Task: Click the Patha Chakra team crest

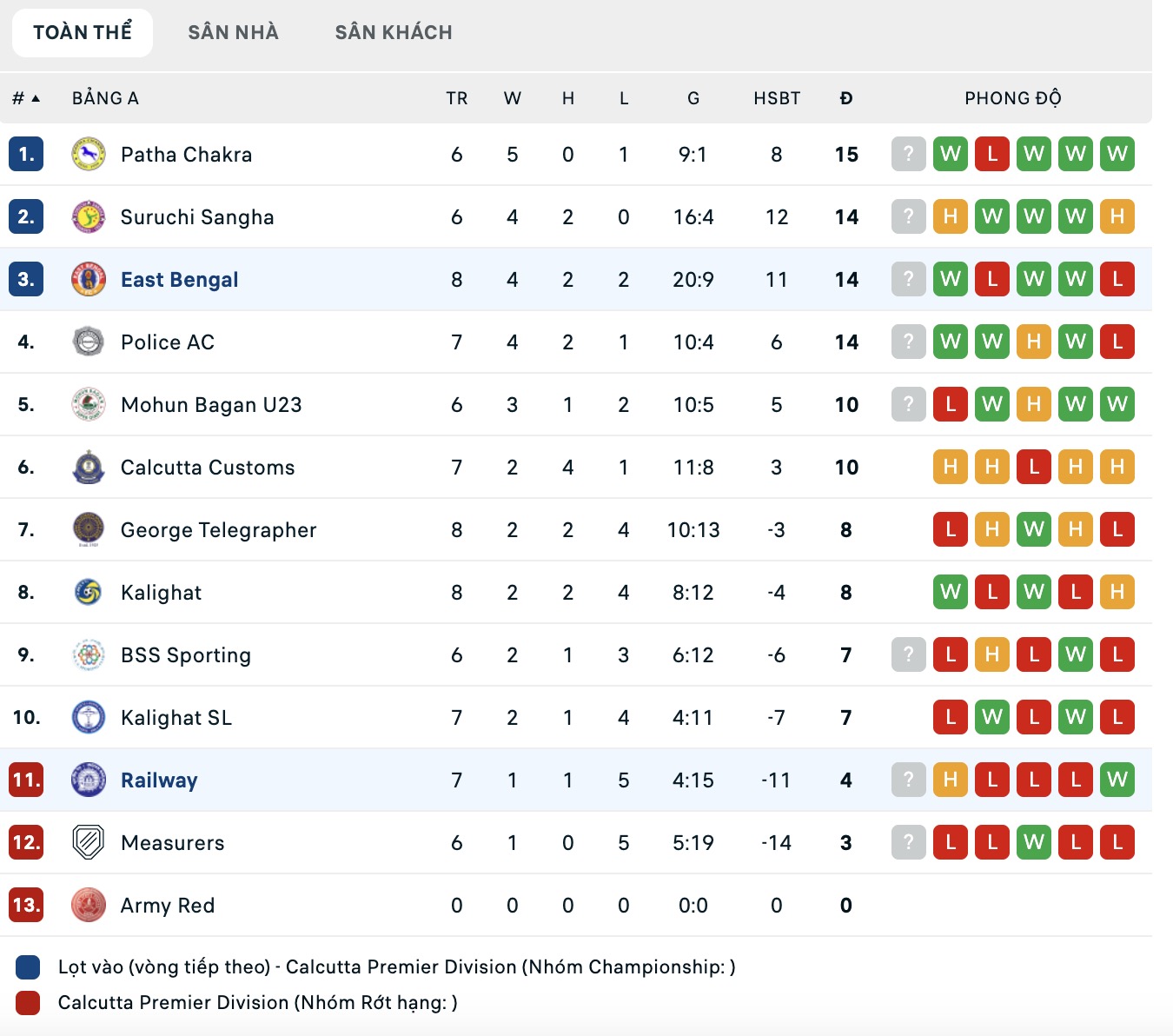Action: [x=87, y=154]
